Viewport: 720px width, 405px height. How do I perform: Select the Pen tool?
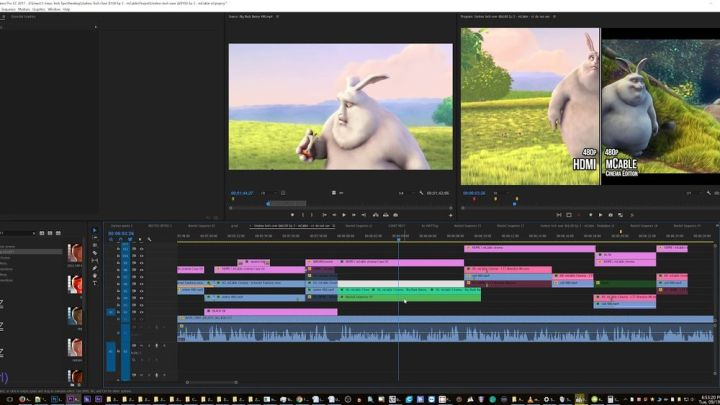[95, 268]
